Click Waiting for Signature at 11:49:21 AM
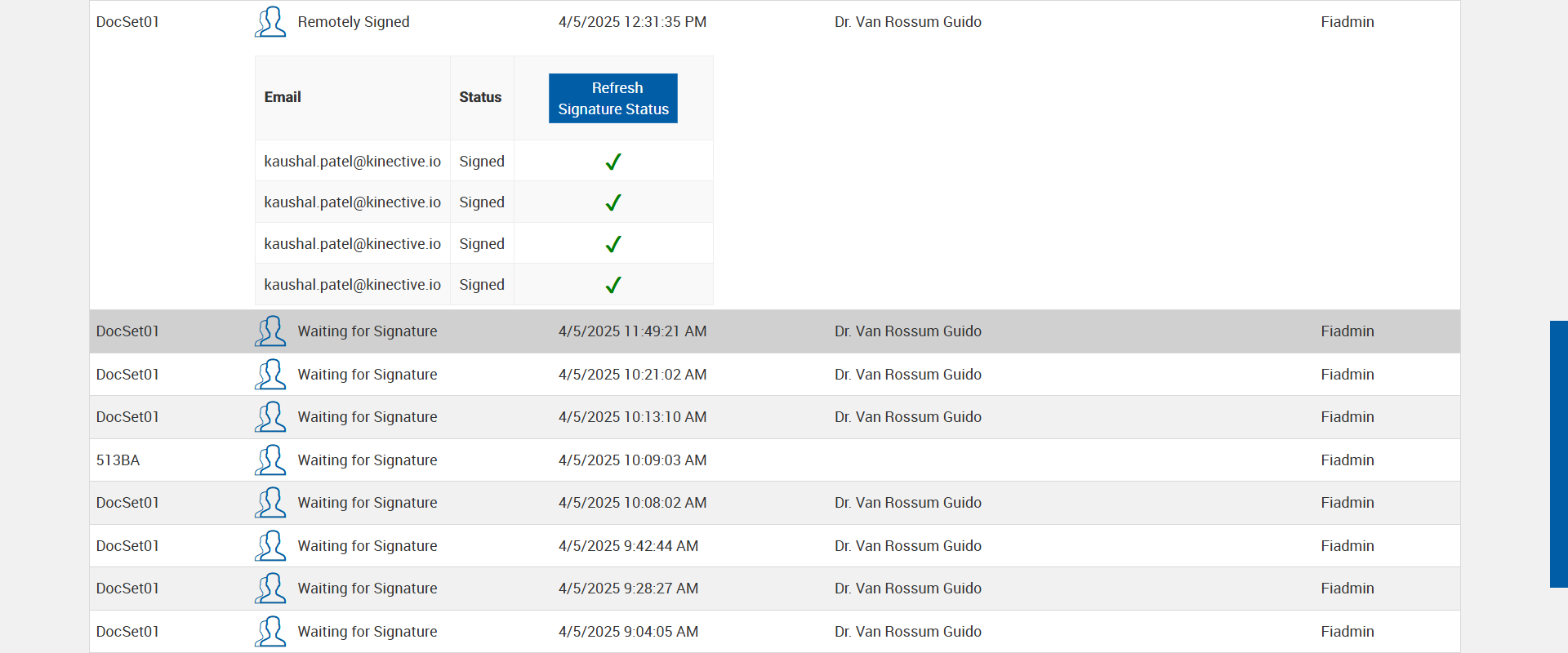 click(367, 331)
